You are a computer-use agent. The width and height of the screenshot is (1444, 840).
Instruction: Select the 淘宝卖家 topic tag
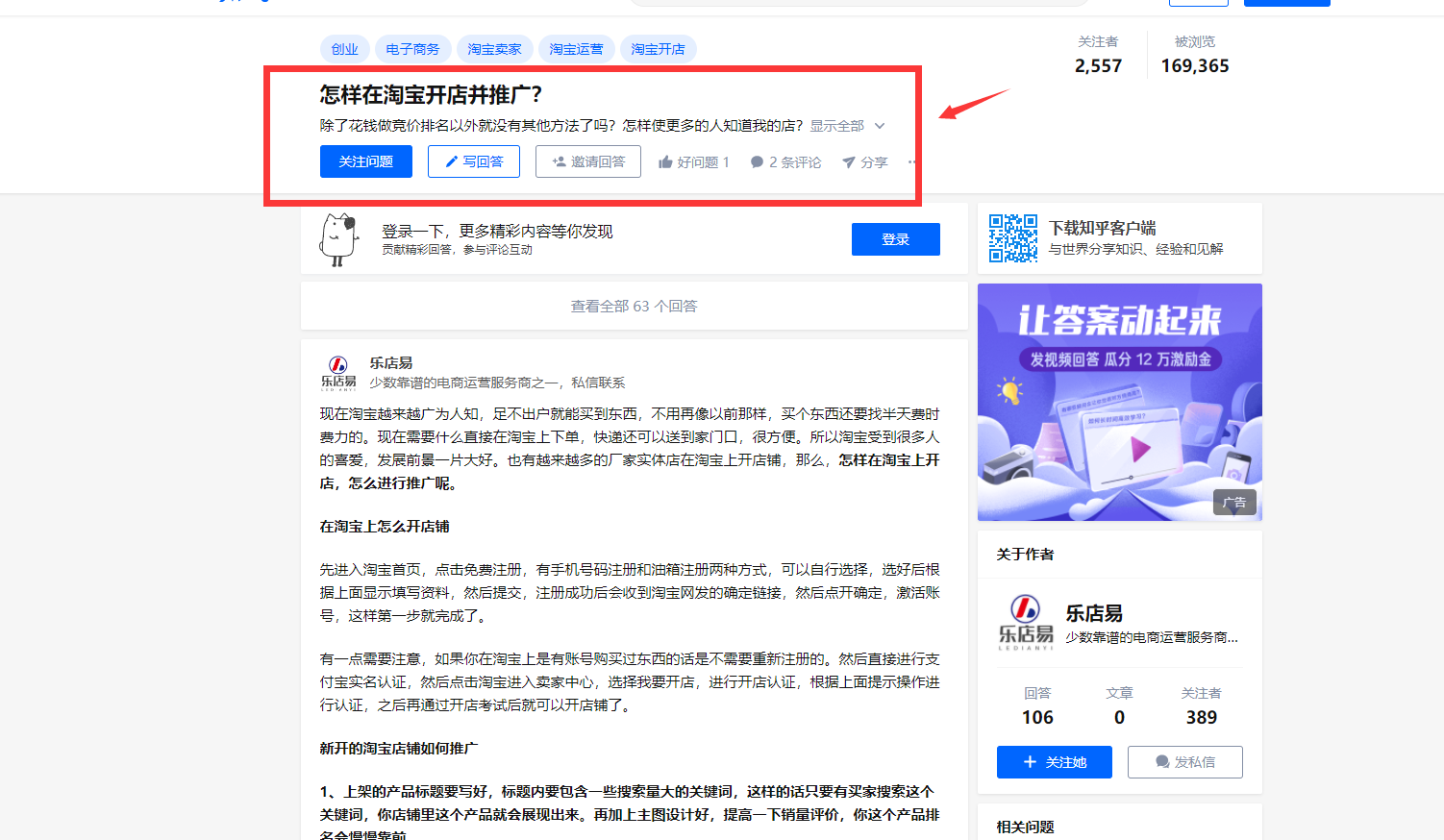coord(494,49)
